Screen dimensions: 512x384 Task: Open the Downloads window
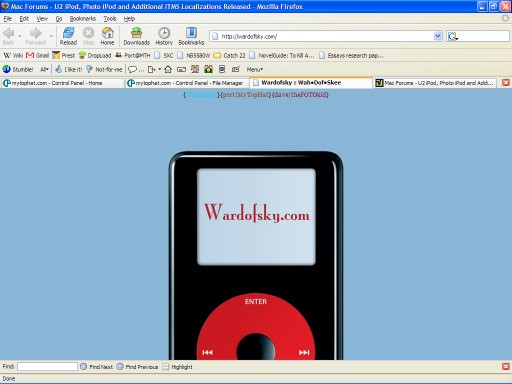point(136,36)
